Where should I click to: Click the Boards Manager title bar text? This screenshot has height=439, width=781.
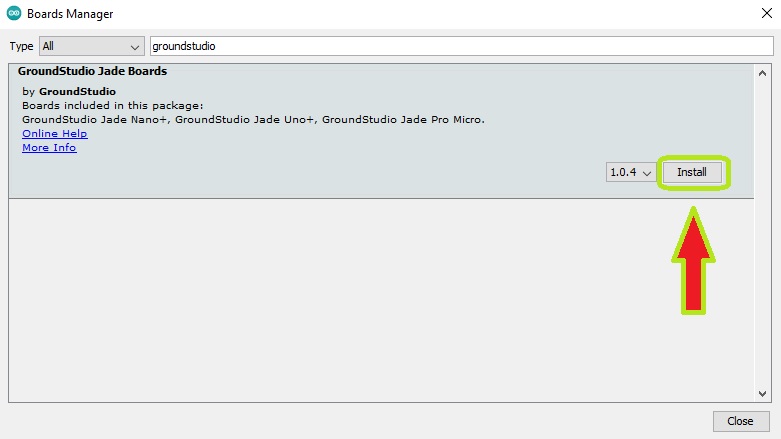pos(70,14)
